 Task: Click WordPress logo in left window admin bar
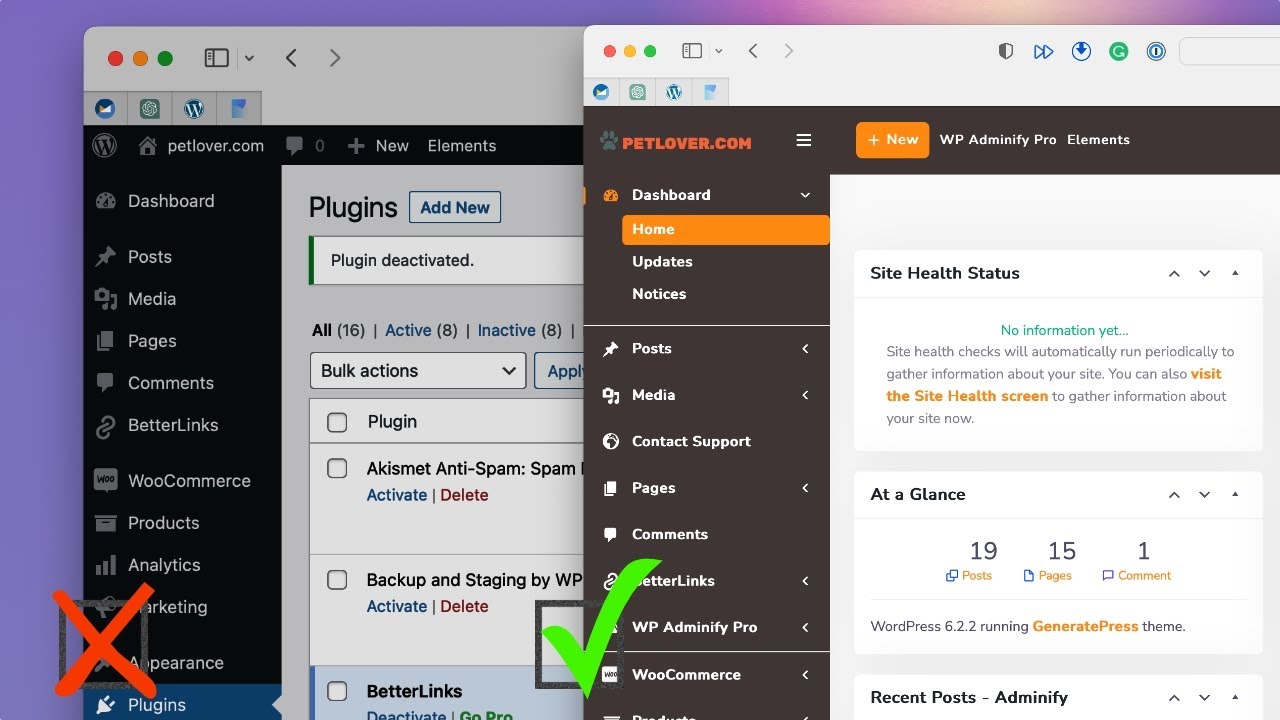[104, 145]
